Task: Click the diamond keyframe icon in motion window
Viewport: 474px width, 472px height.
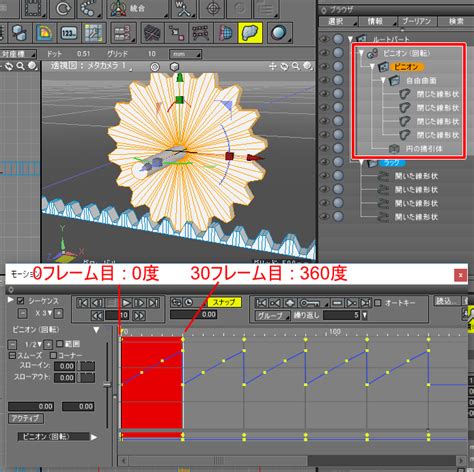Action: [290, 303]
